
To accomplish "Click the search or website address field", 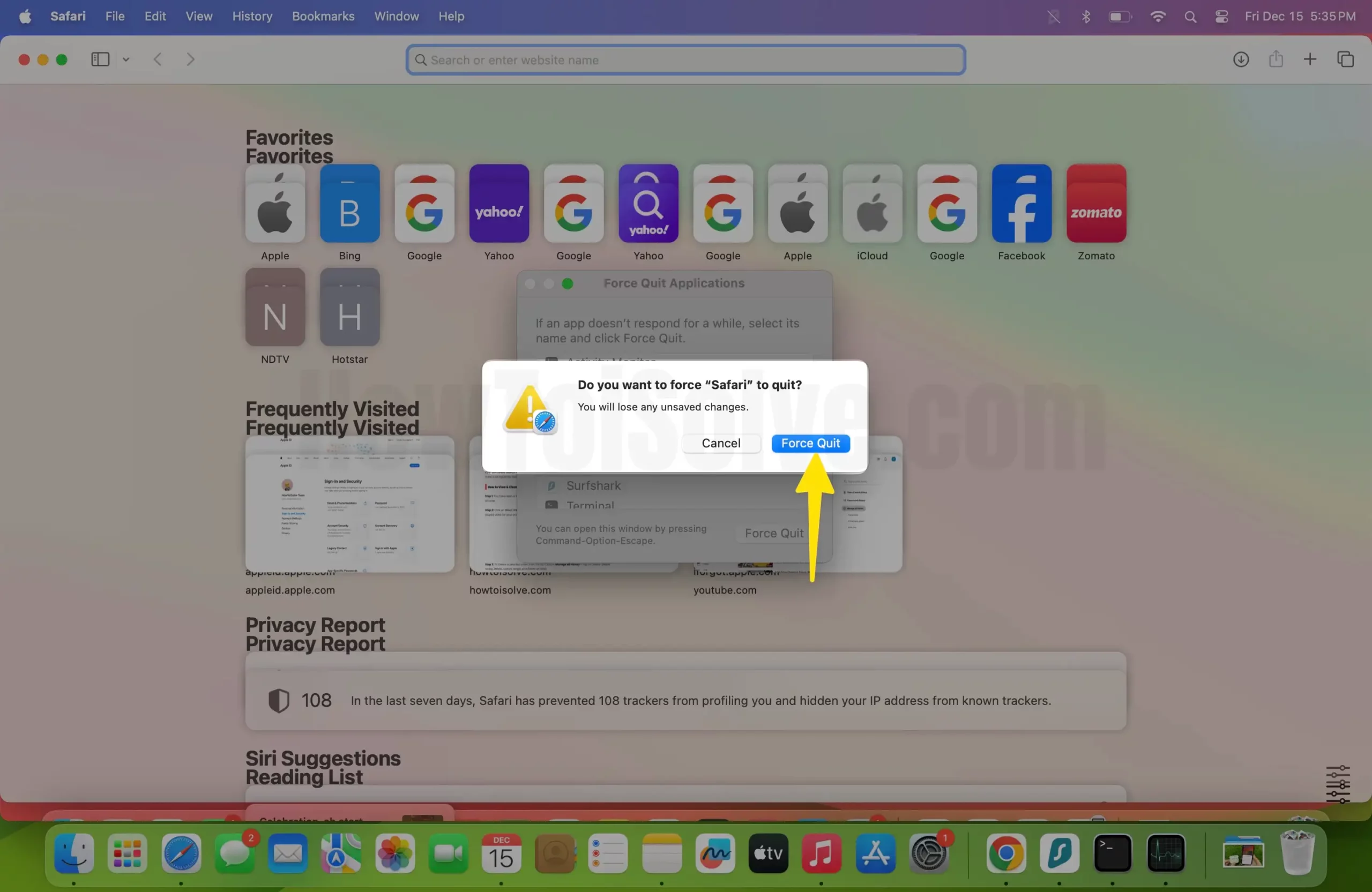I will (x=686, y=60).
